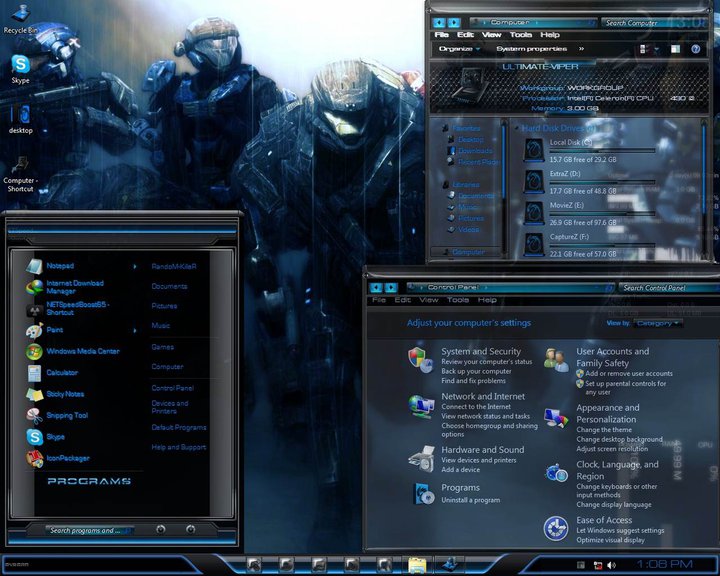Image resolution: width=720 pixels, height=576 pixels.
Task: Collapse the Hard Disk Drives group
Action: click(x=517, y=128)
